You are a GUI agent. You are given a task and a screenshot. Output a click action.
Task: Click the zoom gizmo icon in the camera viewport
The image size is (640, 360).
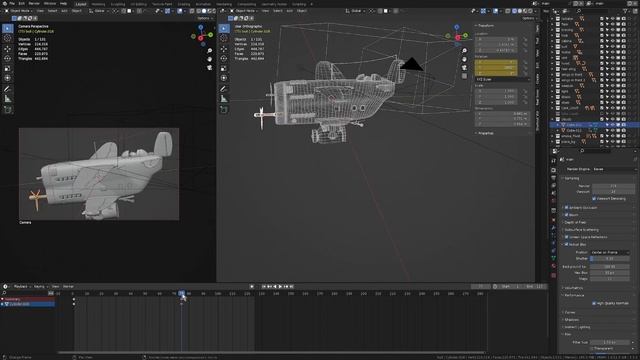[x=209, y=51]
